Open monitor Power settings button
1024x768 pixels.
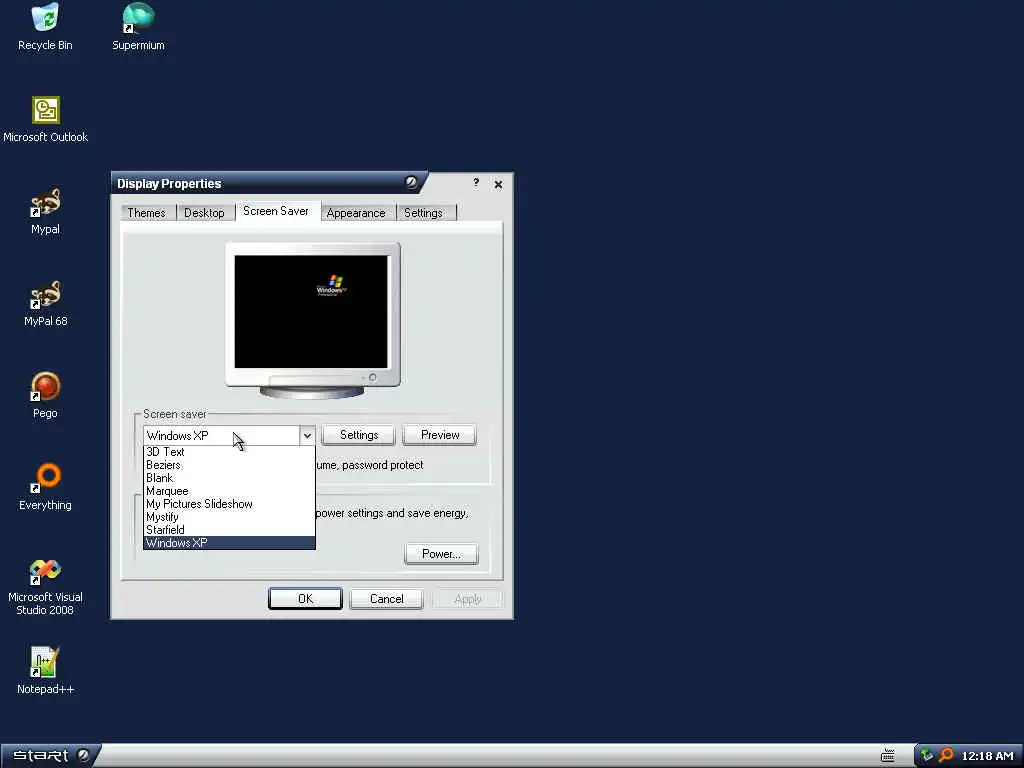[441, 554]
